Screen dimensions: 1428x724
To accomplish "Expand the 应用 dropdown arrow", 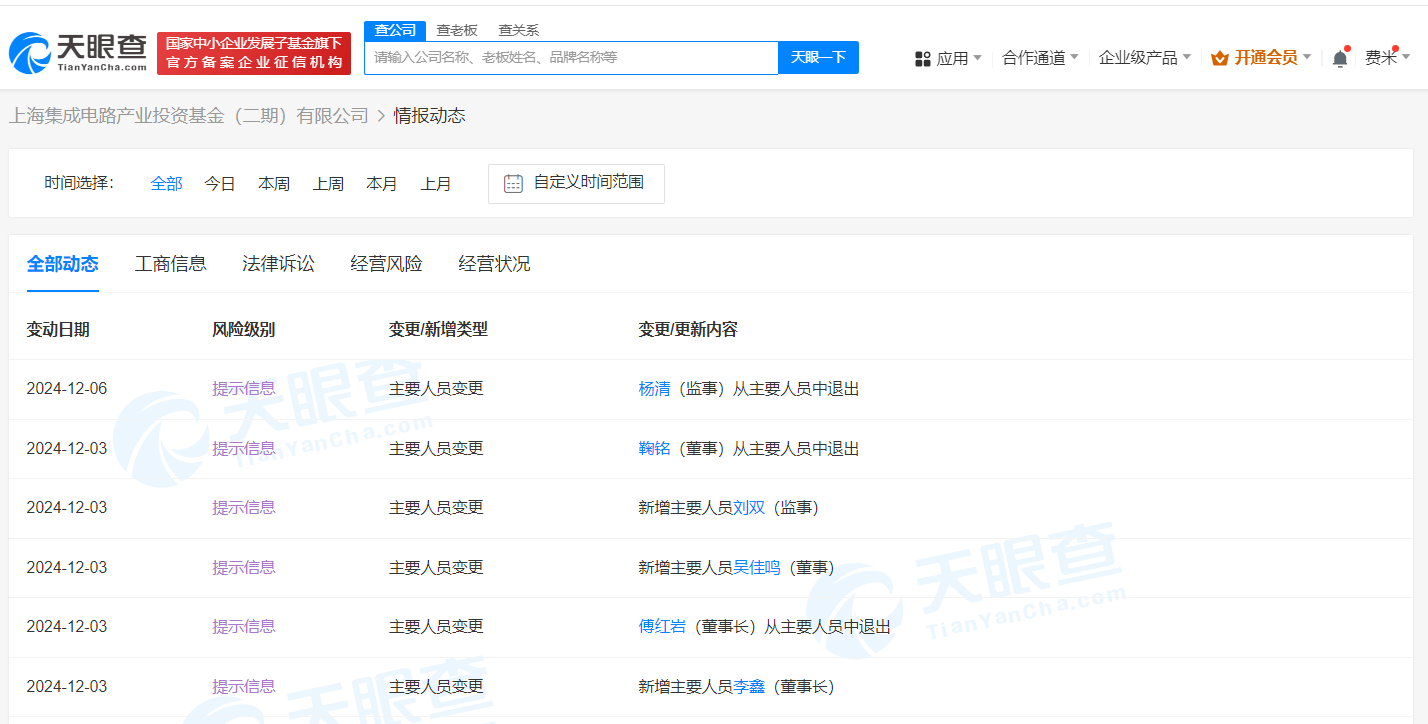I will point(977,57).
